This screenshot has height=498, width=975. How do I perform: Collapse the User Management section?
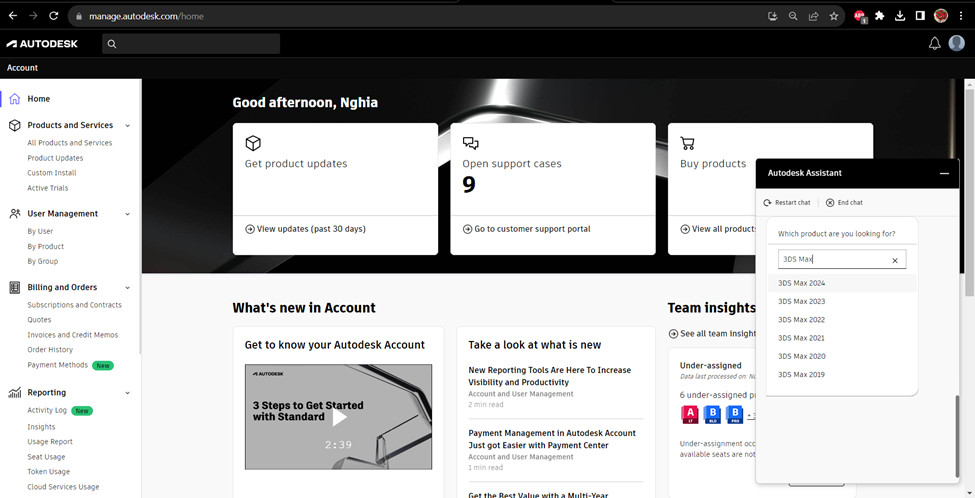pyautogui.click(x=127, y=214)
